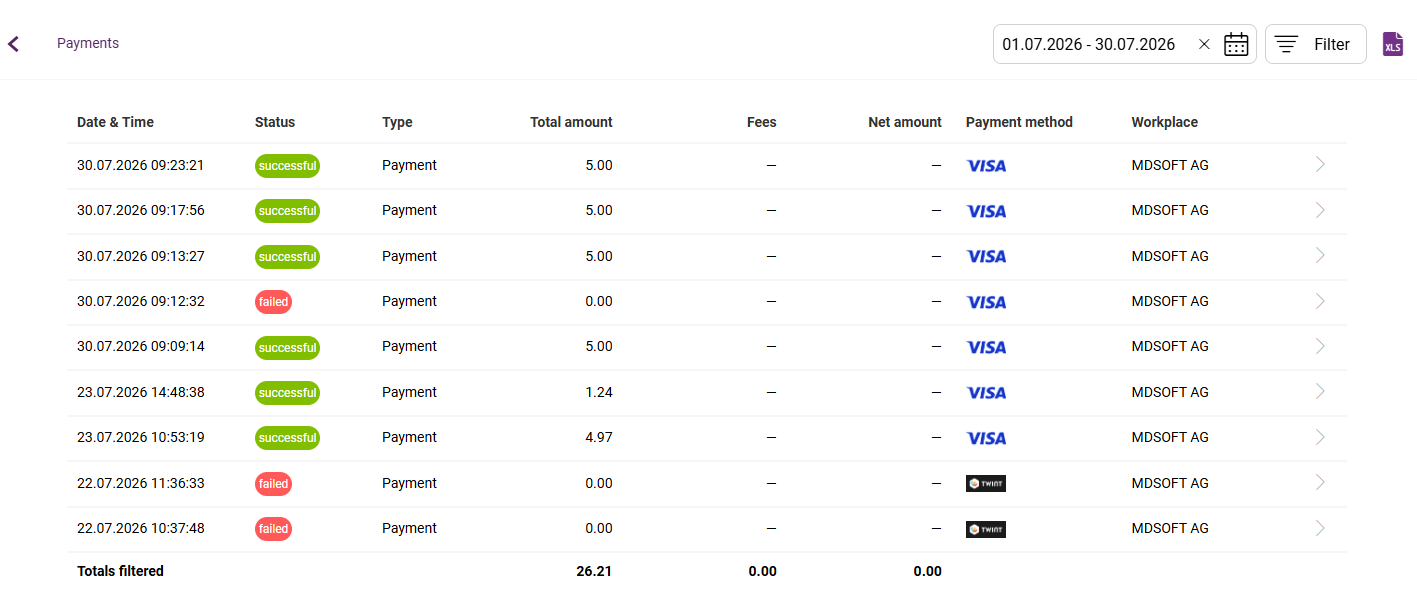Click the Total amount column header
Image resolution: width=1417 pixels, height=604 pixels.
pyautogui.click(x=571, y=122)
